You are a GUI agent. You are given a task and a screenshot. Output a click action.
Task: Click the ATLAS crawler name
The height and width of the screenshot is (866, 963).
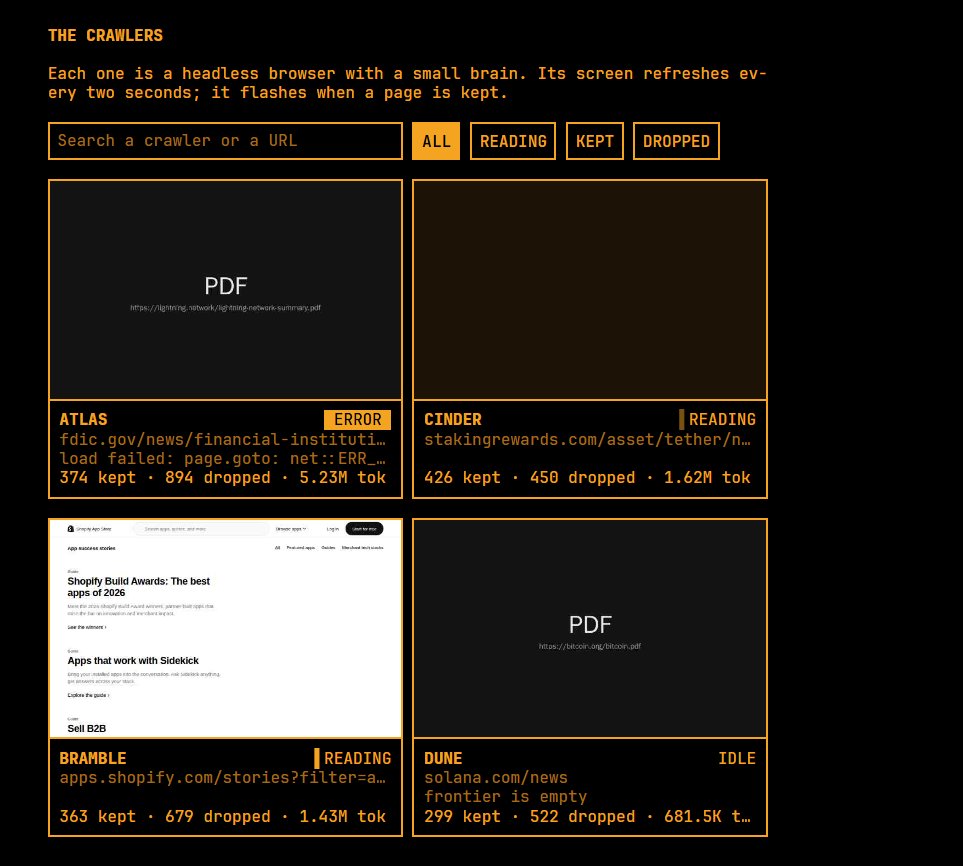tap(84, 419)
